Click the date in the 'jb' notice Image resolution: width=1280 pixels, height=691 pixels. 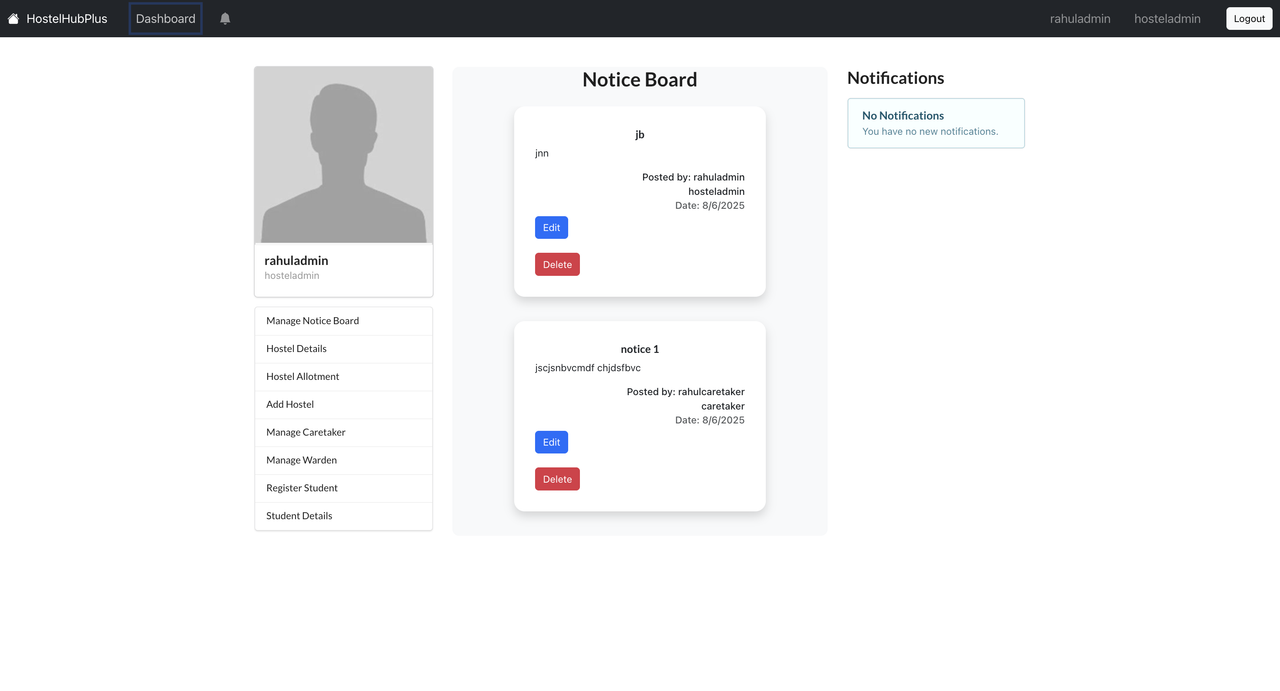tap(710, 206)
